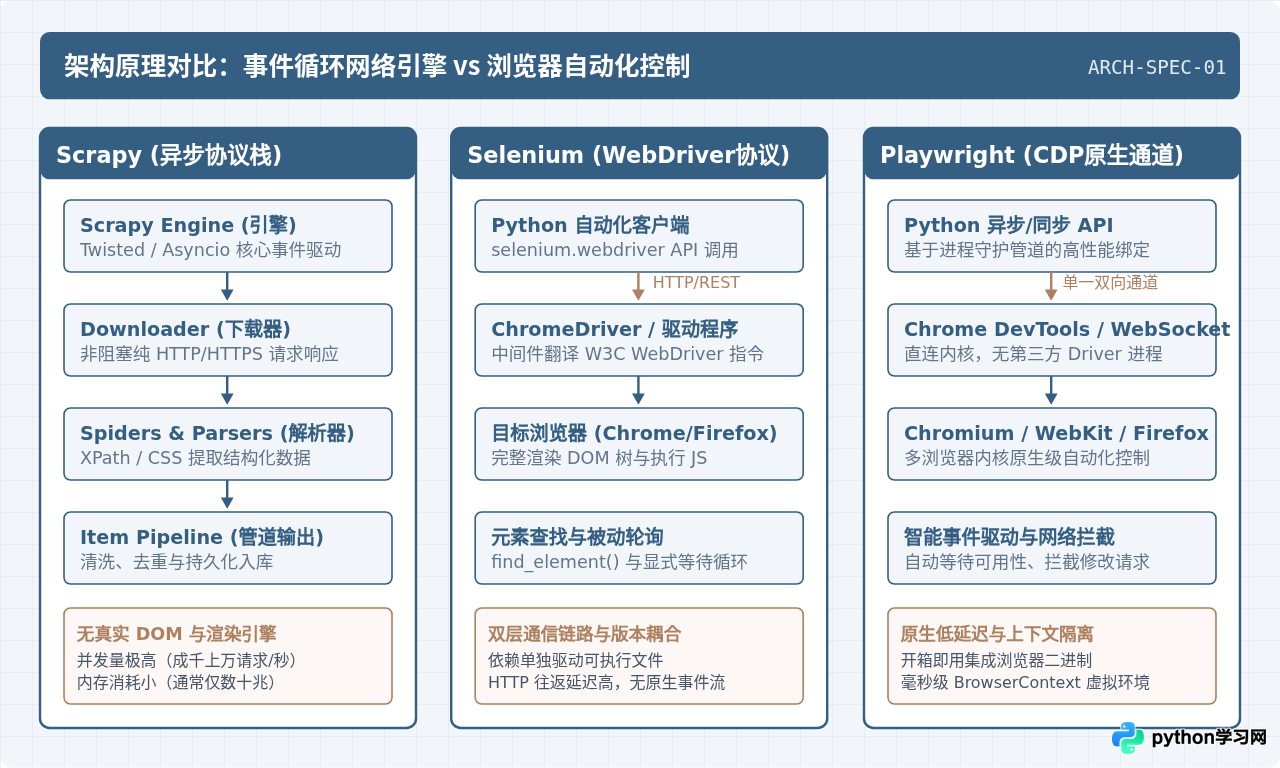Click the "单一双向通道" arrow label

point(1111,283)
